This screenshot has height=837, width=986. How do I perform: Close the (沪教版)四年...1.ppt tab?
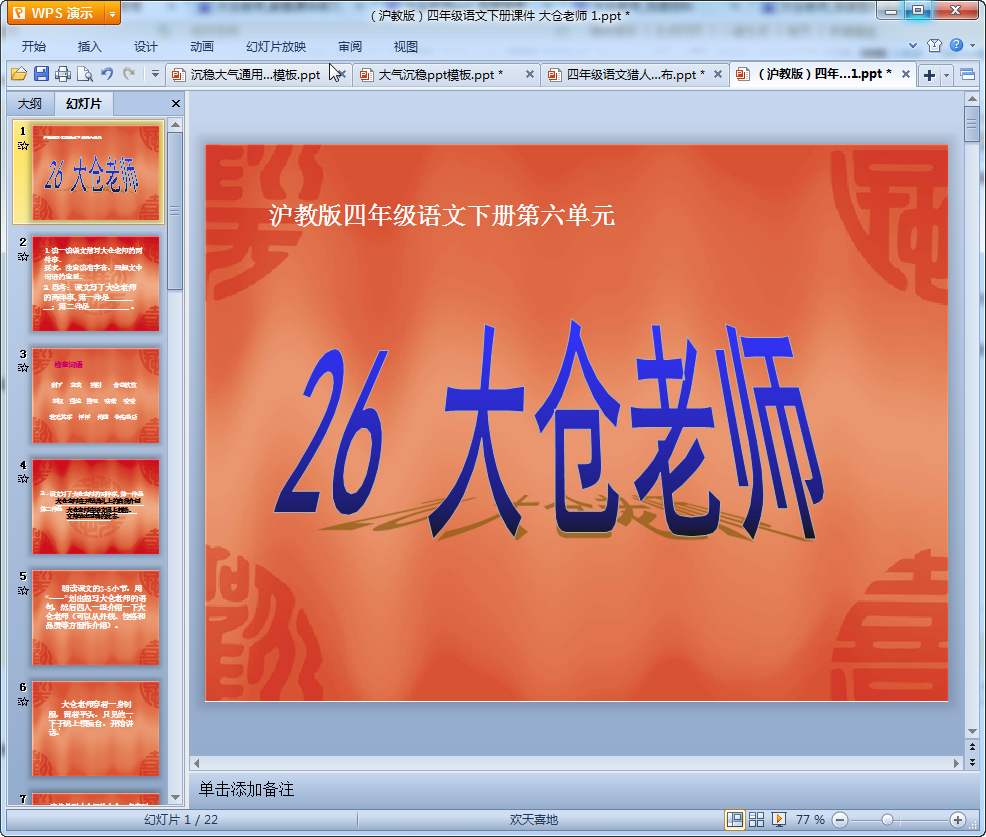(906, 74)
